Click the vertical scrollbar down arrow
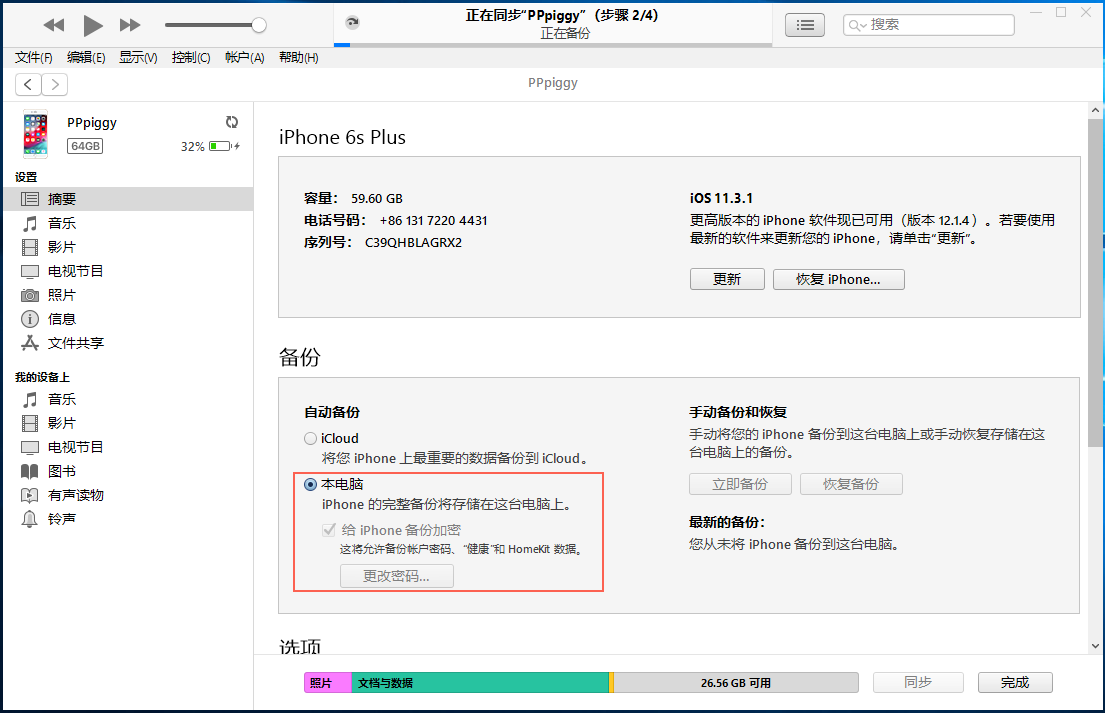The height and width of the screenshot is (713, 1105). point(1095,645)
